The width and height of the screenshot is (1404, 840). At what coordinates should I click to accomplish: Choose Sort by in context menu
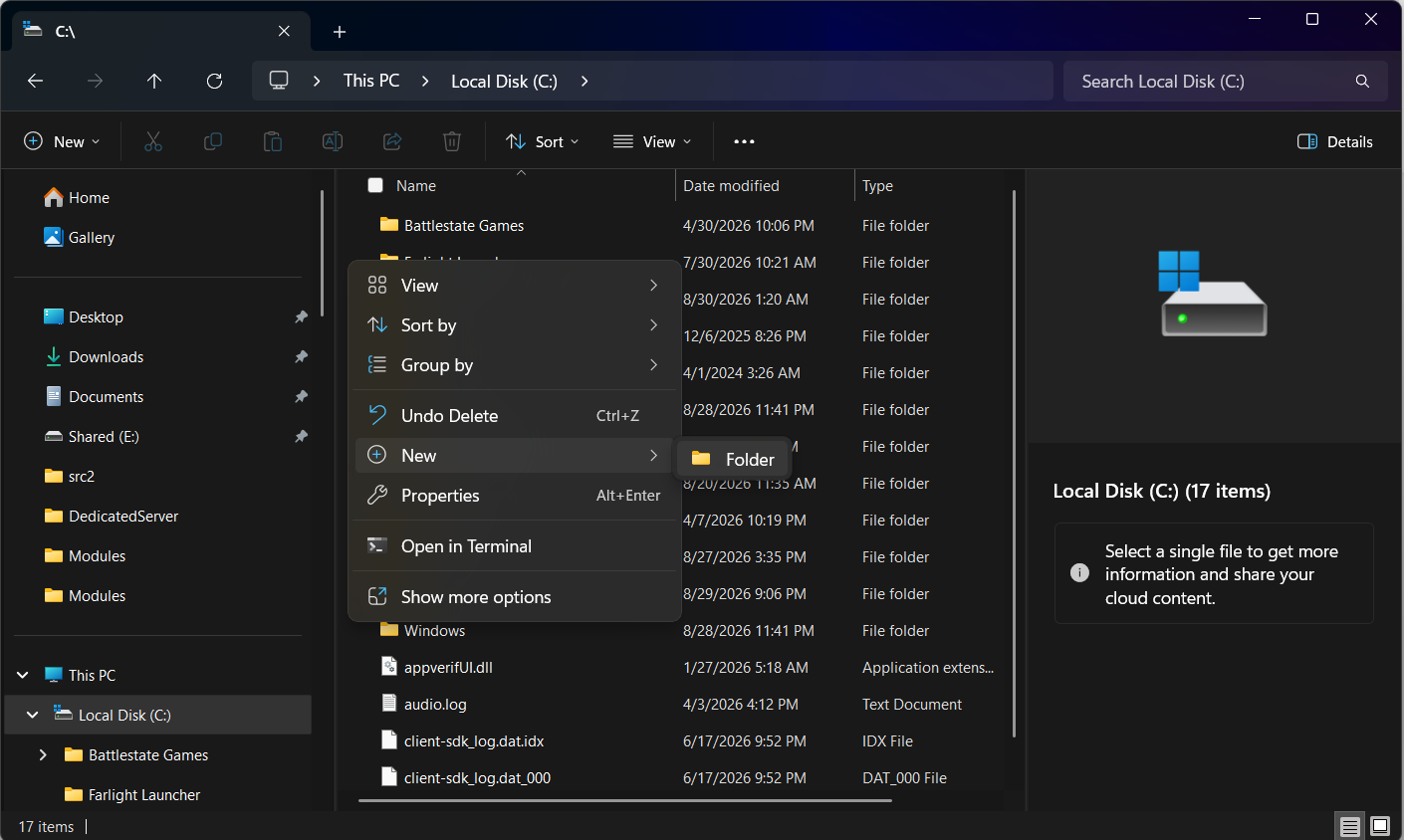coord(515,325)
